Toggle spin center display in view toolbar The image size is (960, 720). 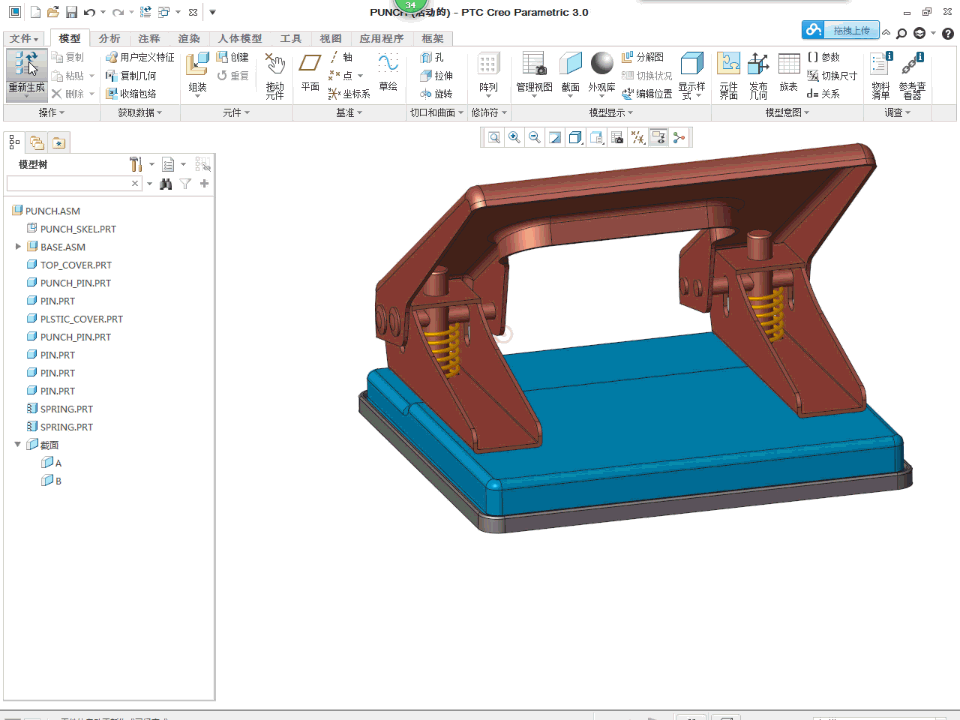679,138
